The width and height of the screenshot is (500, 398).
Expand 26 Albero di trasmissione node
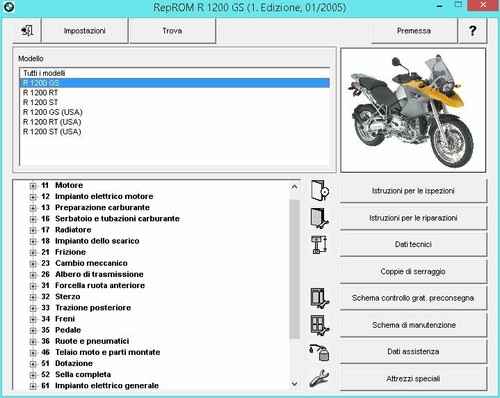point(33,275)
